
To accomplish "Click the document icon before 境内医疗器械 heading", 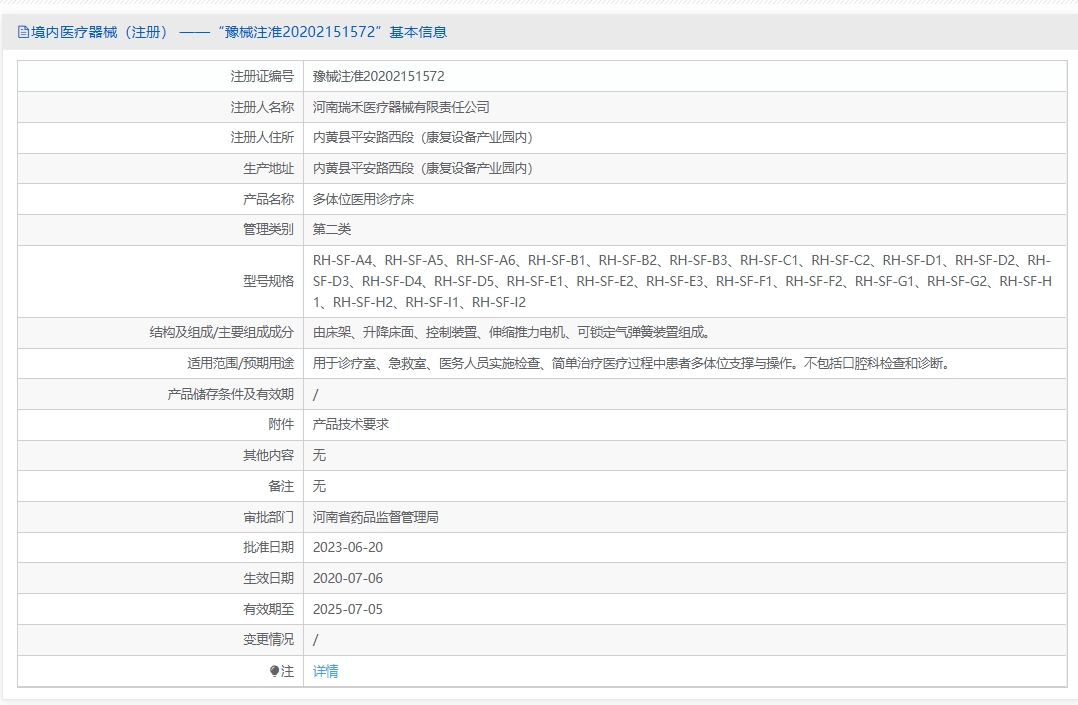I will pos(23,32).
